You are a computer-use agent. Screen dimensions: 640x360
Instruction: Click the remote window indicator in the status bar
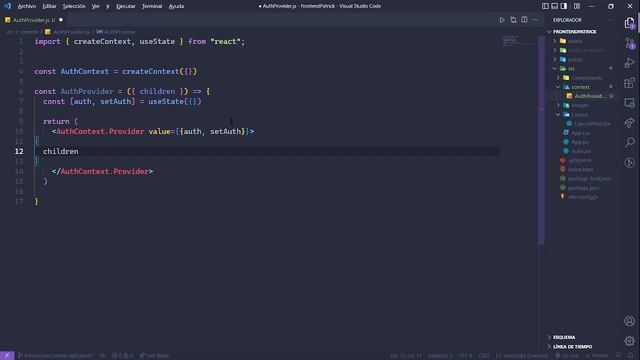7,356
